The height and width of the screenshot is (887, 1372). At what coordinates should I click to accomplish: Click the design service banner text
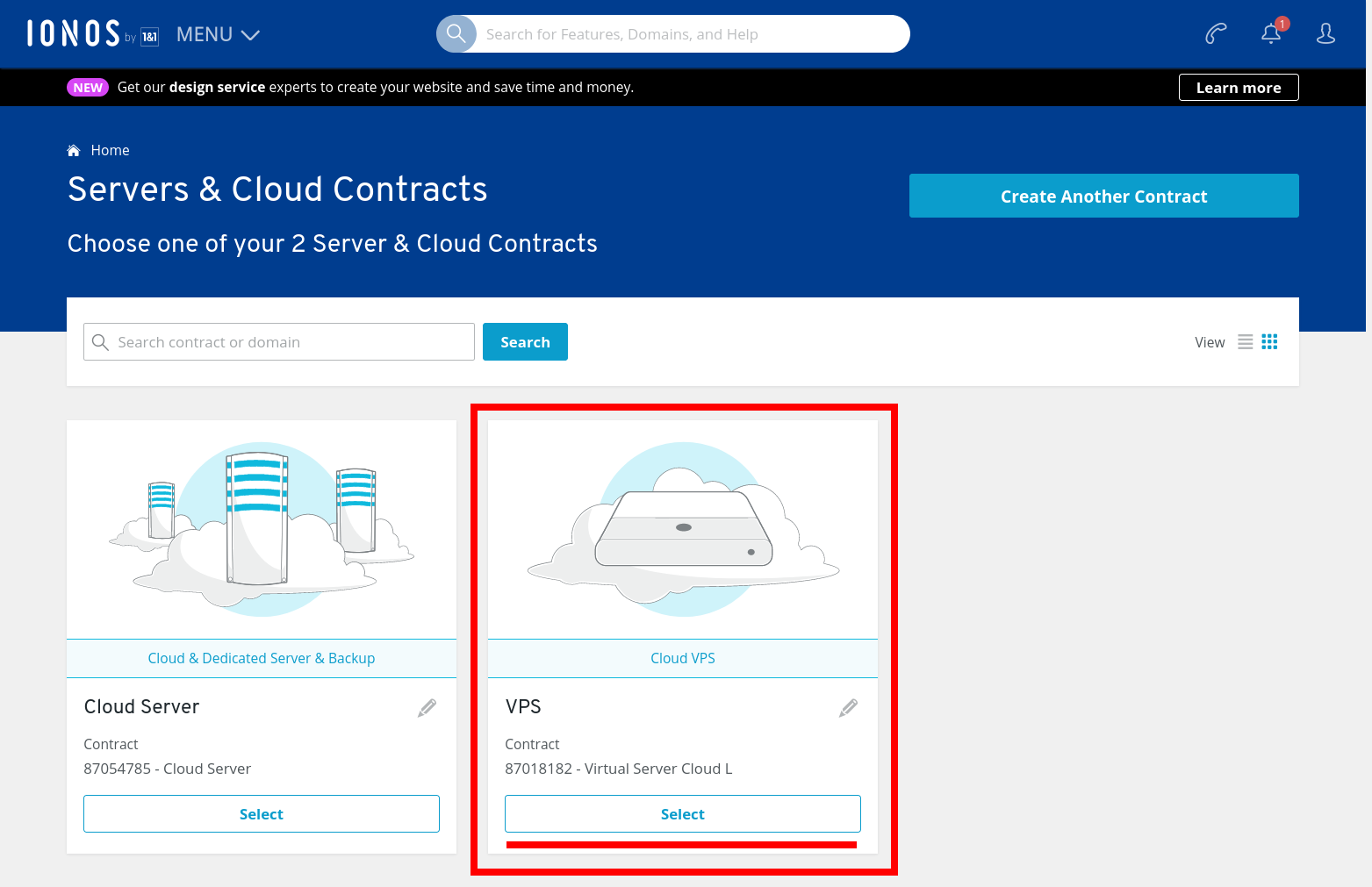[376, 88]
